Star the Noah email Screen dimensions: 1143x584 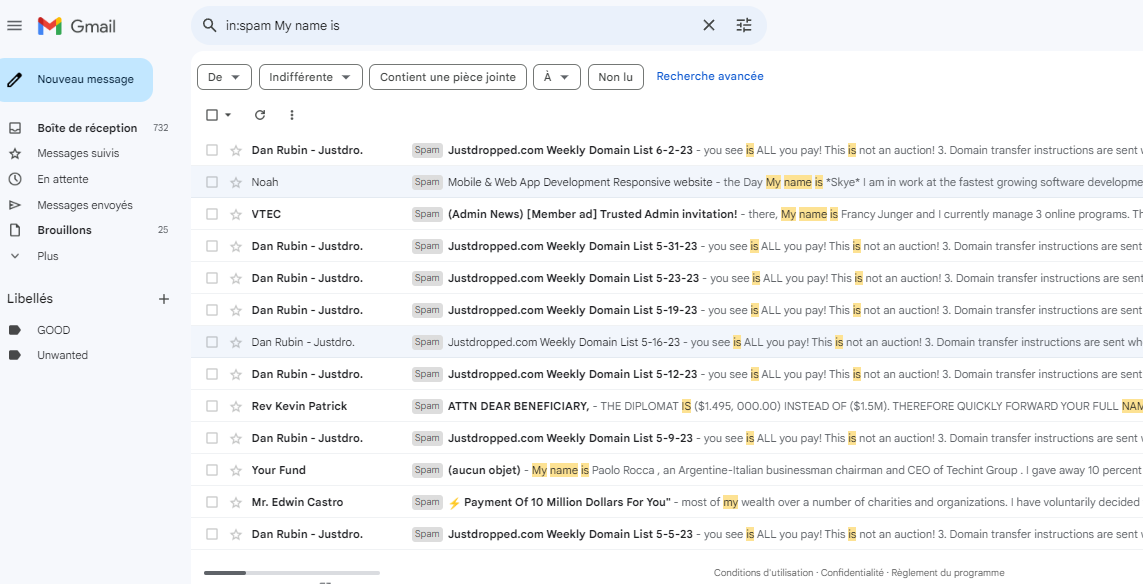pos(235,182)
